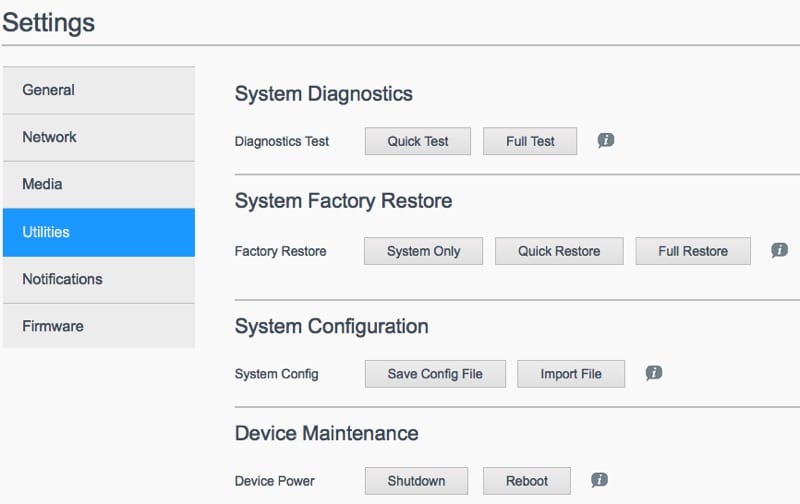Start the Full Test diagnostic

[530, 141]
